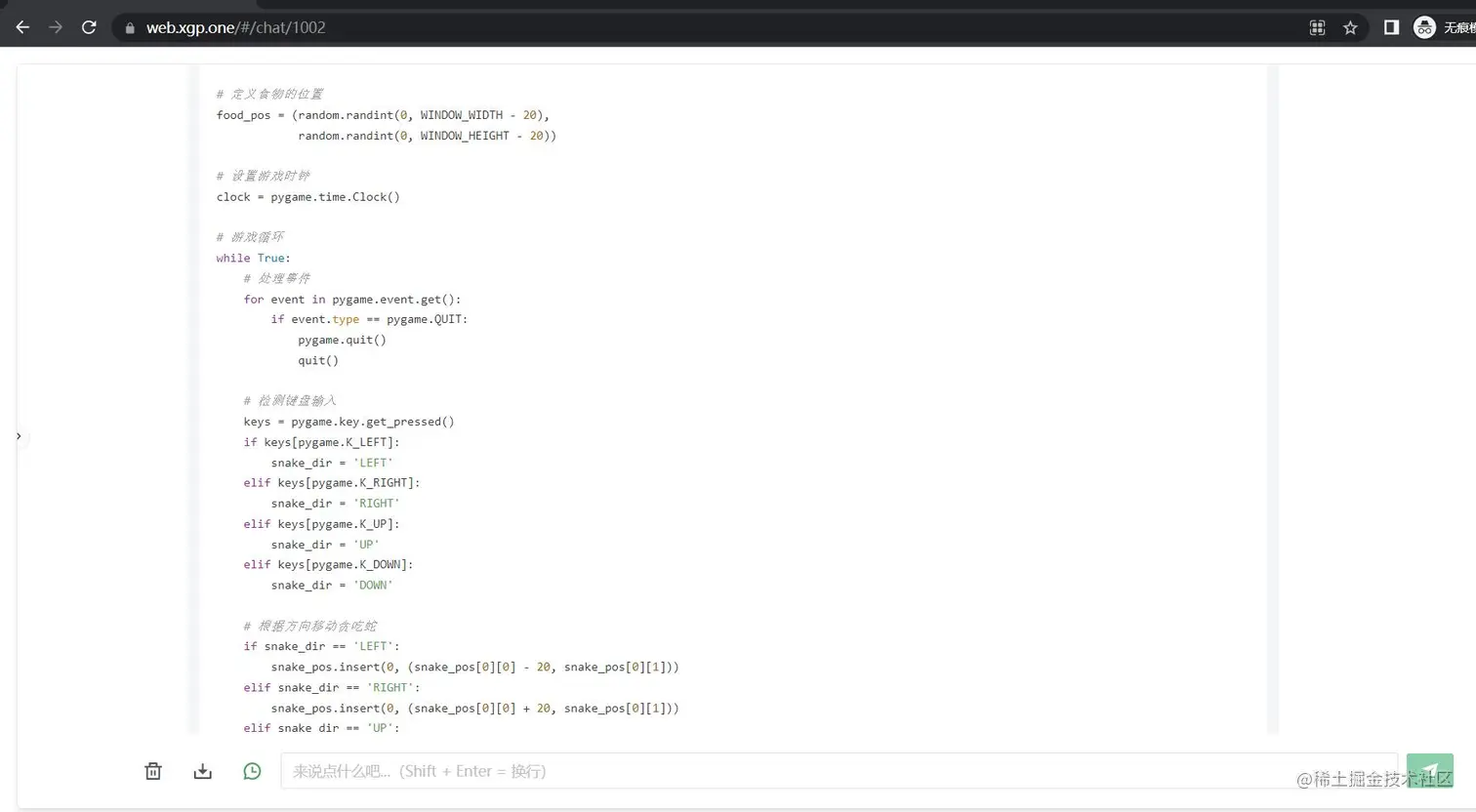Go back to the previous page
The height and width of the screenshot is (812, 1476).
click(x=22, y=27)
